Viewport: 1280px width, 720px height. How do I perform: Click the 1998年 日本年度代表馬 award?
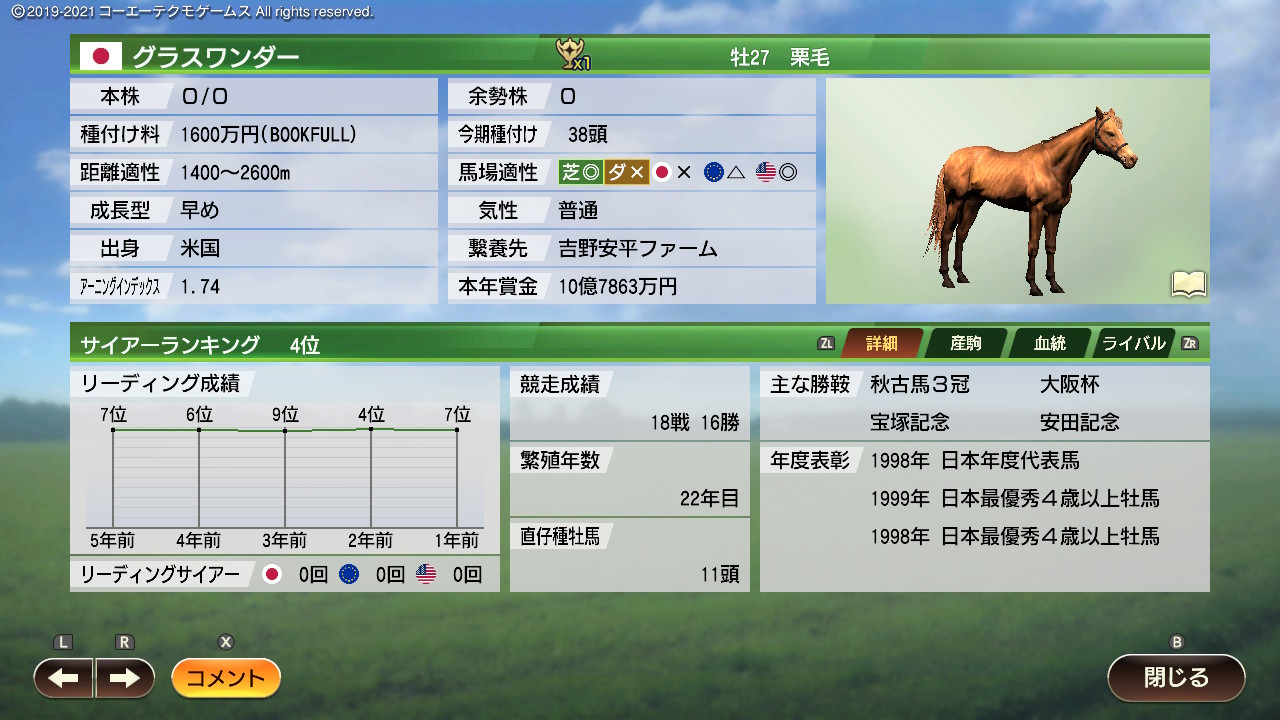[x=975, y=460]
